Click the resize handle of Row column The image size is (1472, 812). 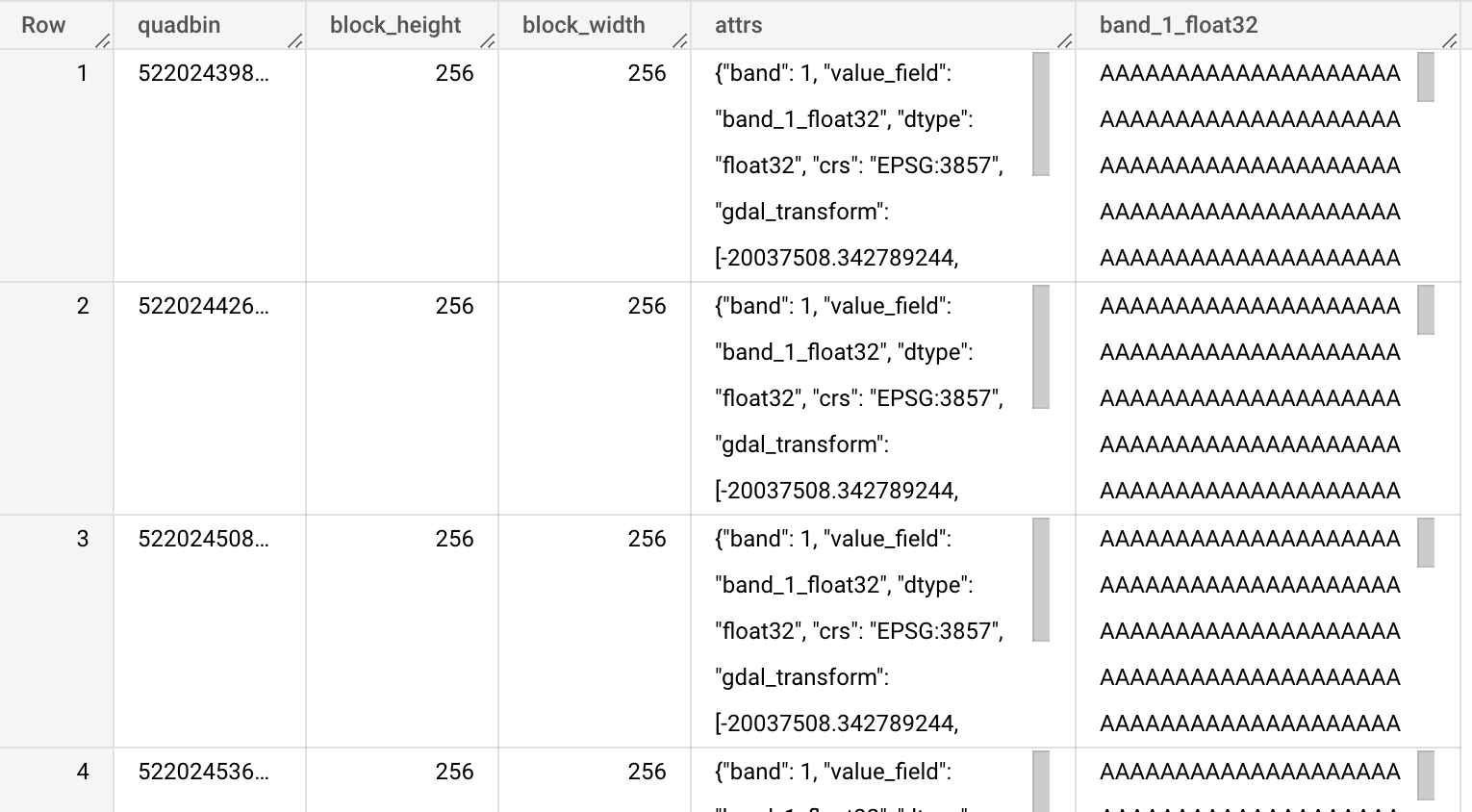pos(103,40)
